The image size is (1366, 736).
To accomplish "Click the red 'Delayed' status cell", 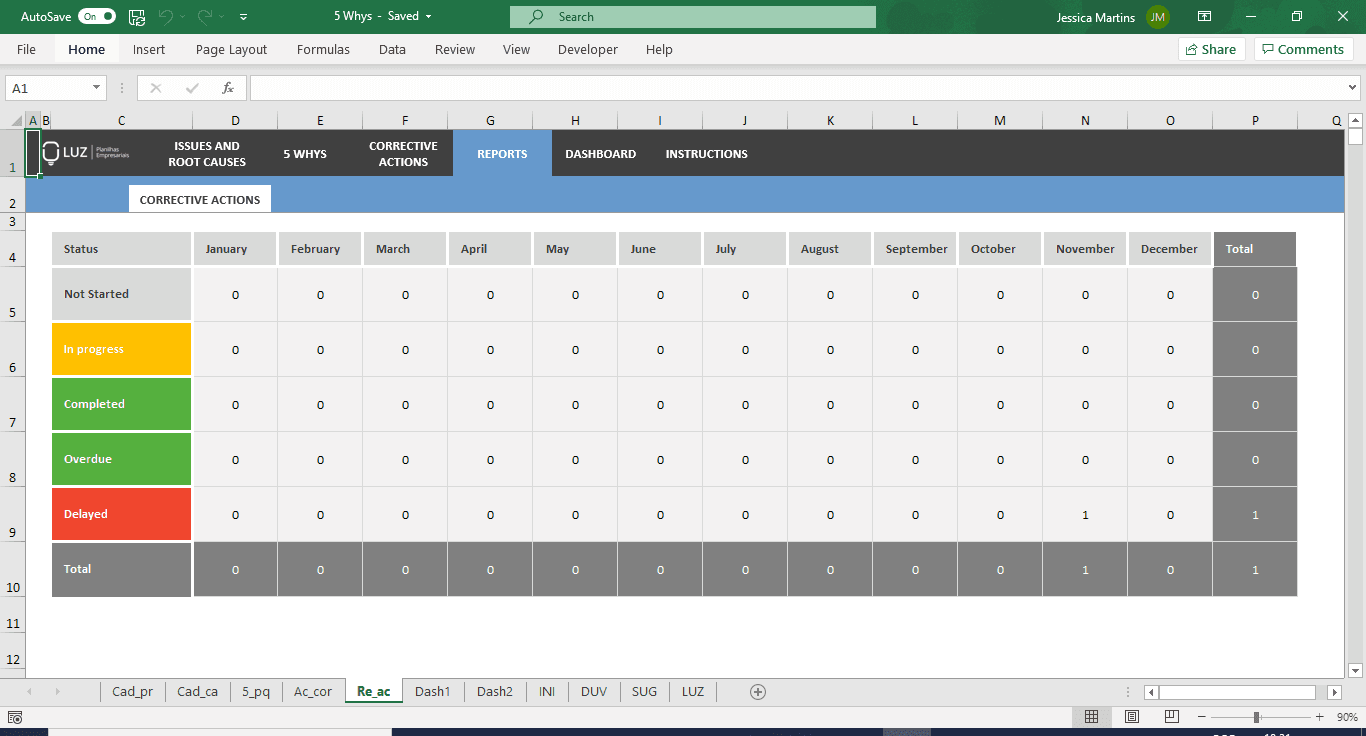I will click(121, 514).
